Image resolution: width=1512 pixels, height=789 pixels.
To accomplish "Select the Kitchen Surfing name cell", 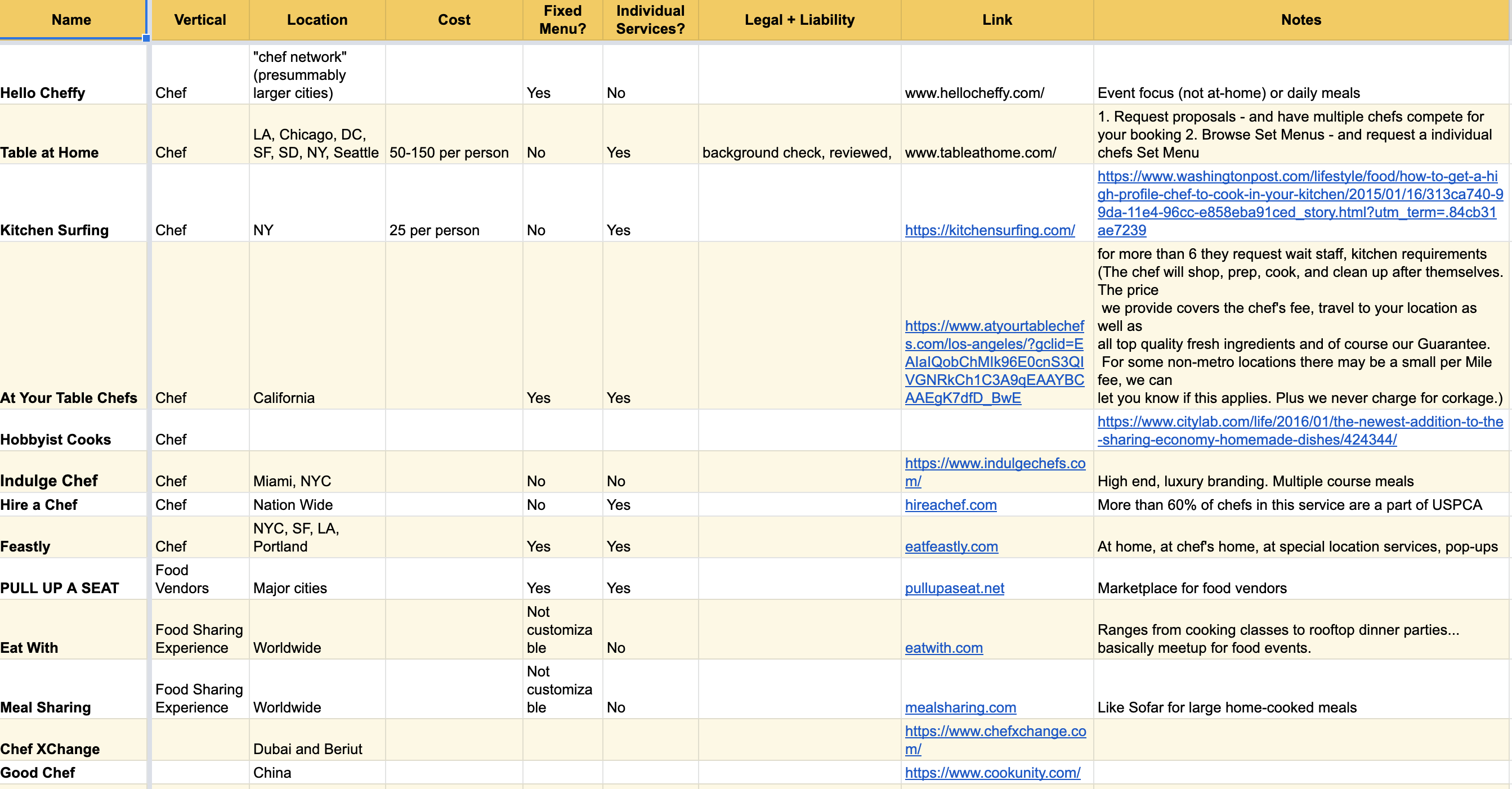I will 73,203.
